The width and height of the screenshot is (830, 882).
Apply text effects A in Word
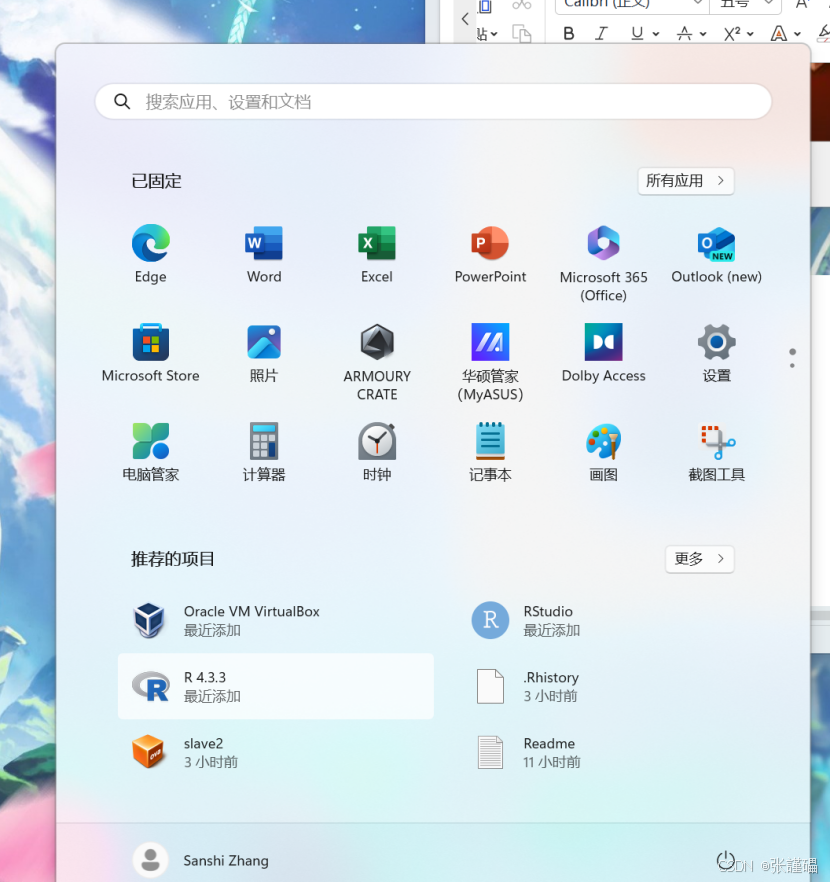point(778,34)
